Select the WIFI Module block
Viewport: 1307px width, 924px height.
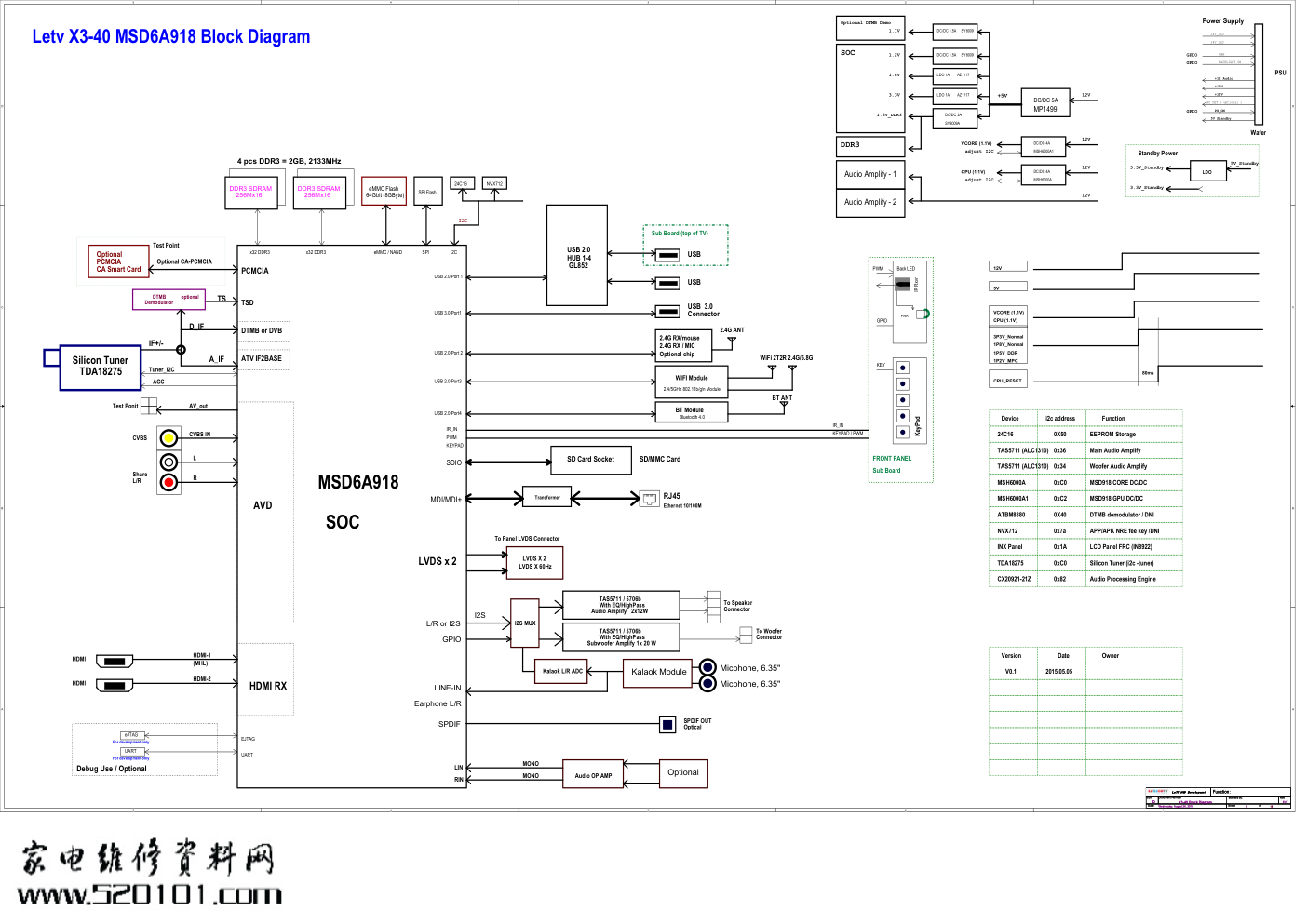pyautogui.click(x=692, y=382)
